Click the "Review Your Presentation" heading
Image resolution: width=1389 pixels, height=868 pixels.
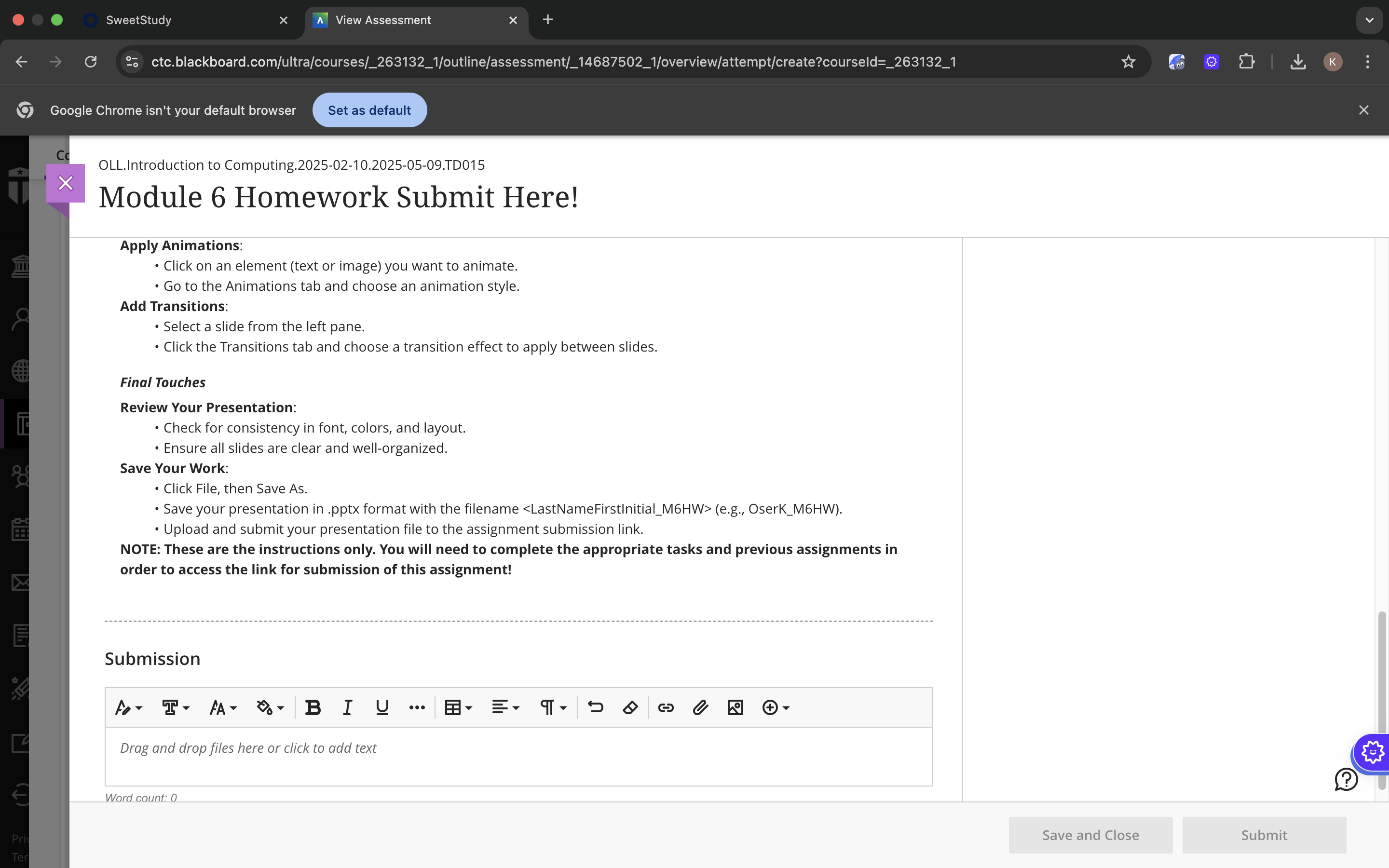(206, 407)
